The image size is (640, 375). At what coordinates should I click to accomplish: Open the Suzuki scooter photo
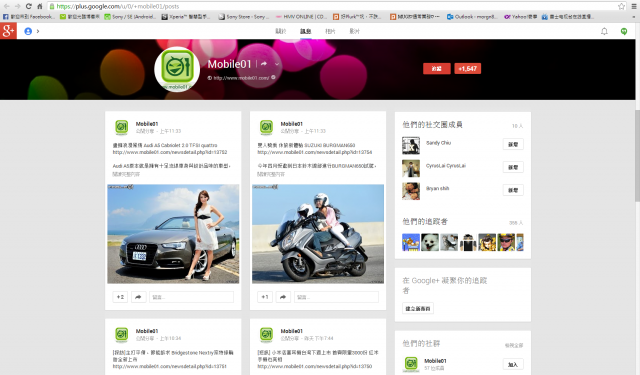[x=318, y=234]
